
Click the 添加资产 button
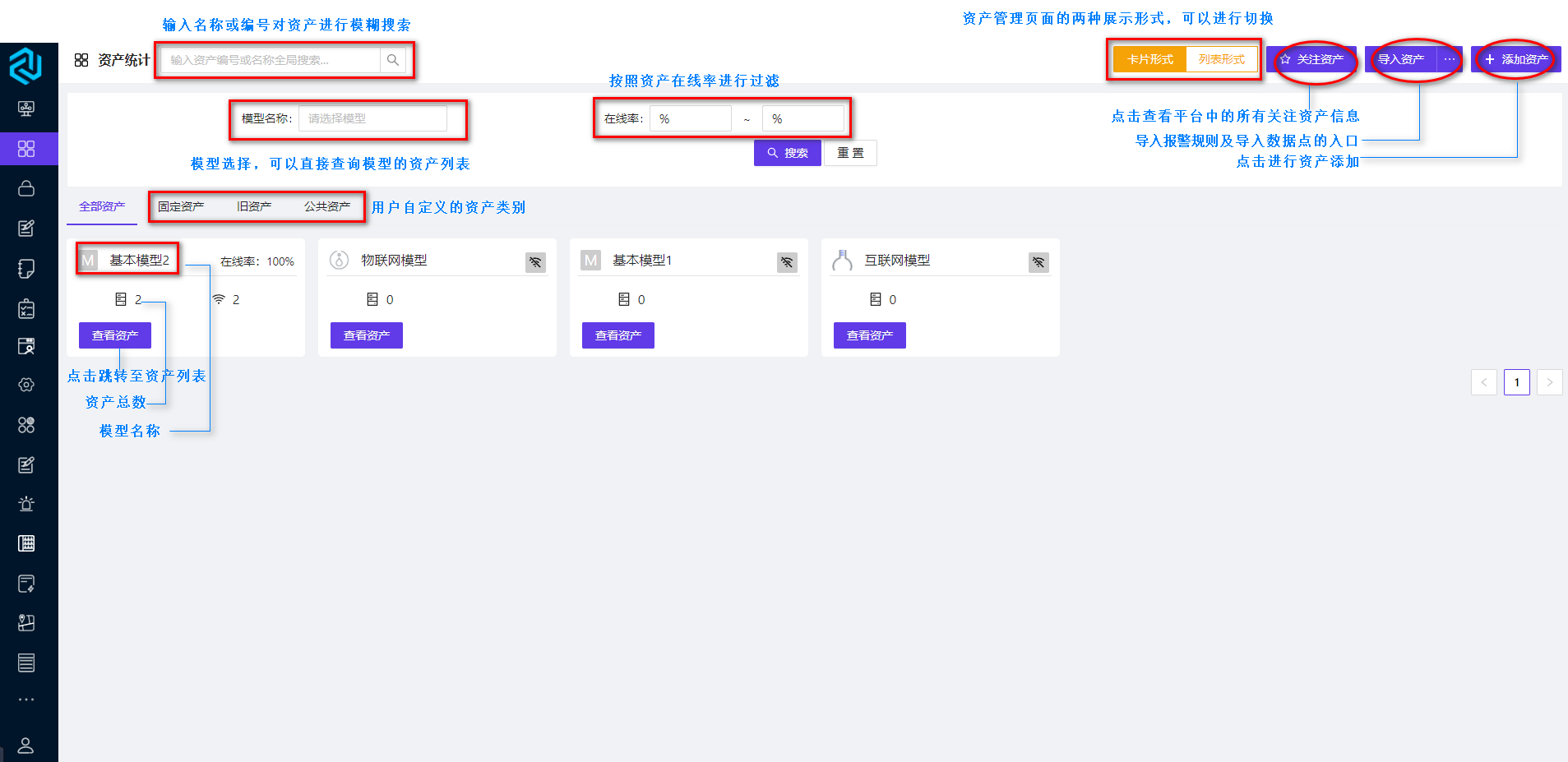(1516, 59)
